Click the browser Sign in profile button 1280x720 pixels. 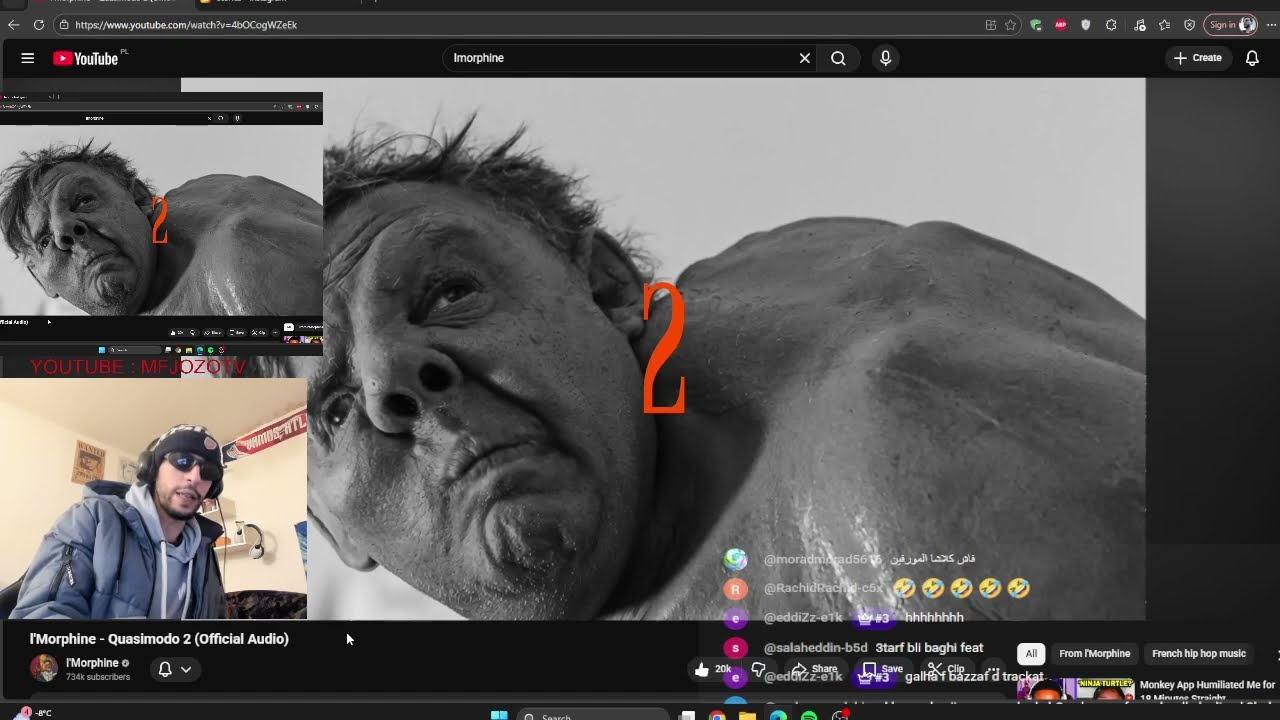click(1230, 25)
